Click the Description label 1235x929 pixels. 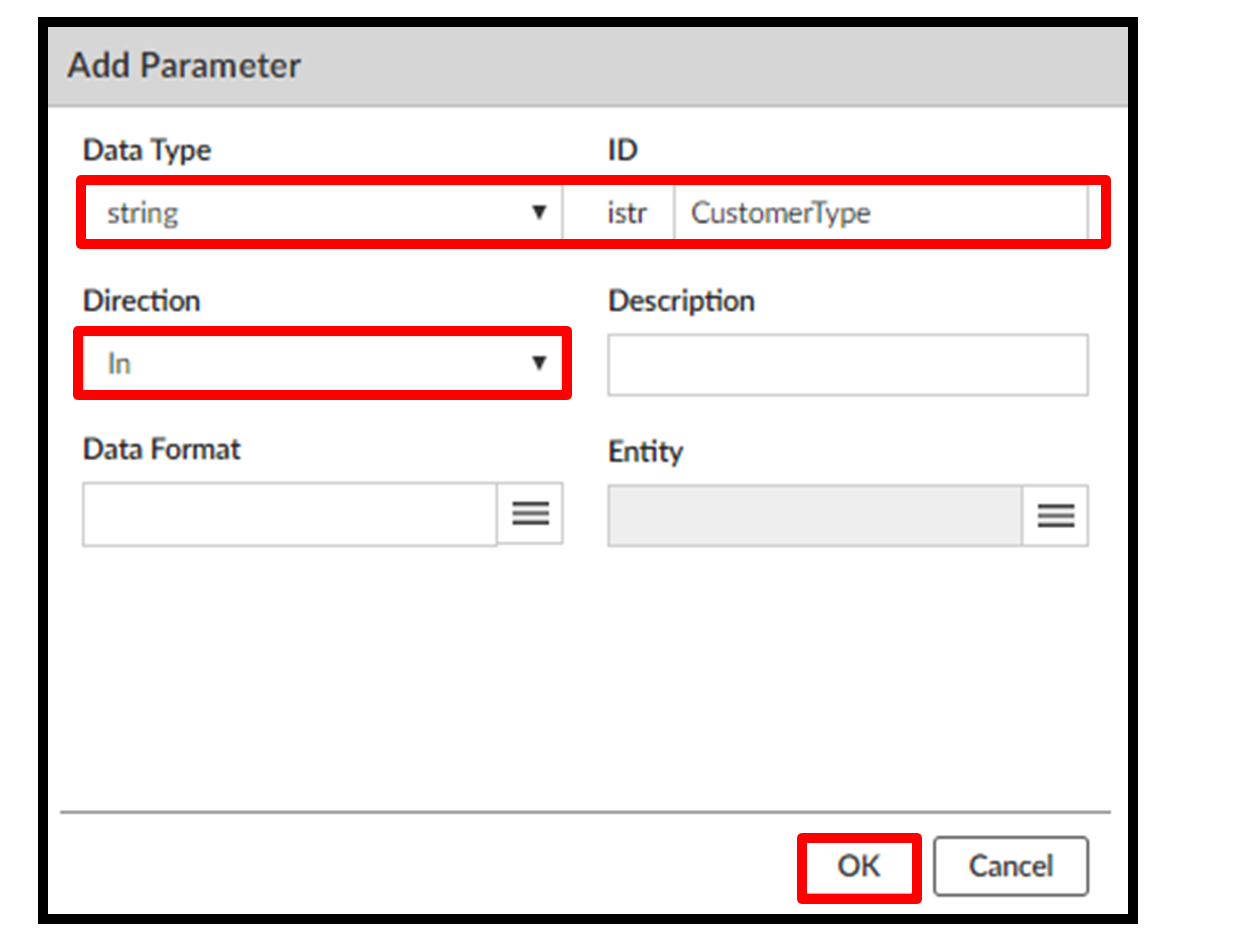pyautogui.click(x=681, y=301)
